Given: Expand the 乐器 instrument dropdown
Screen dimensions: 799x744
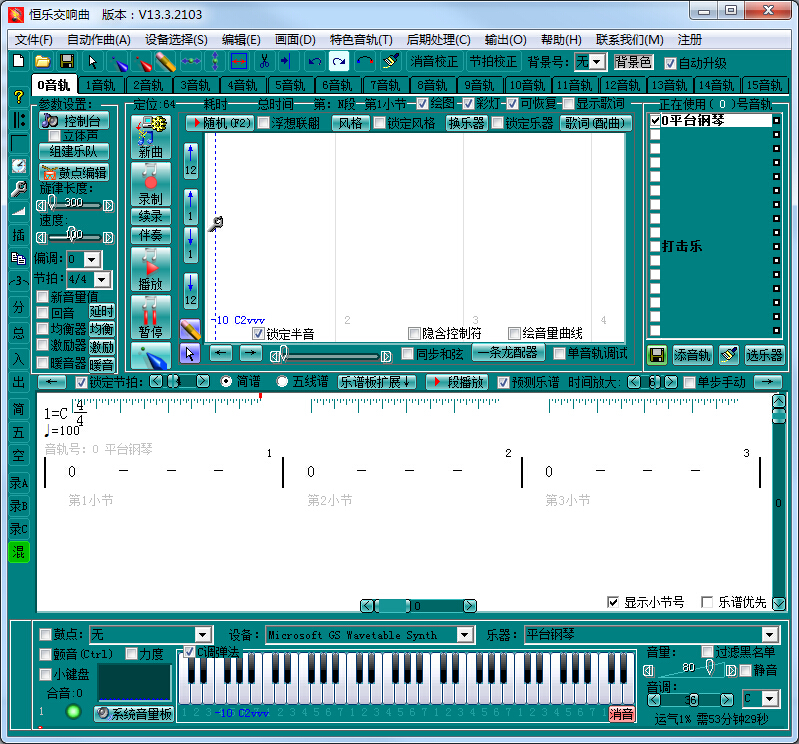Looking at the screenshot, I should point(769,634).
